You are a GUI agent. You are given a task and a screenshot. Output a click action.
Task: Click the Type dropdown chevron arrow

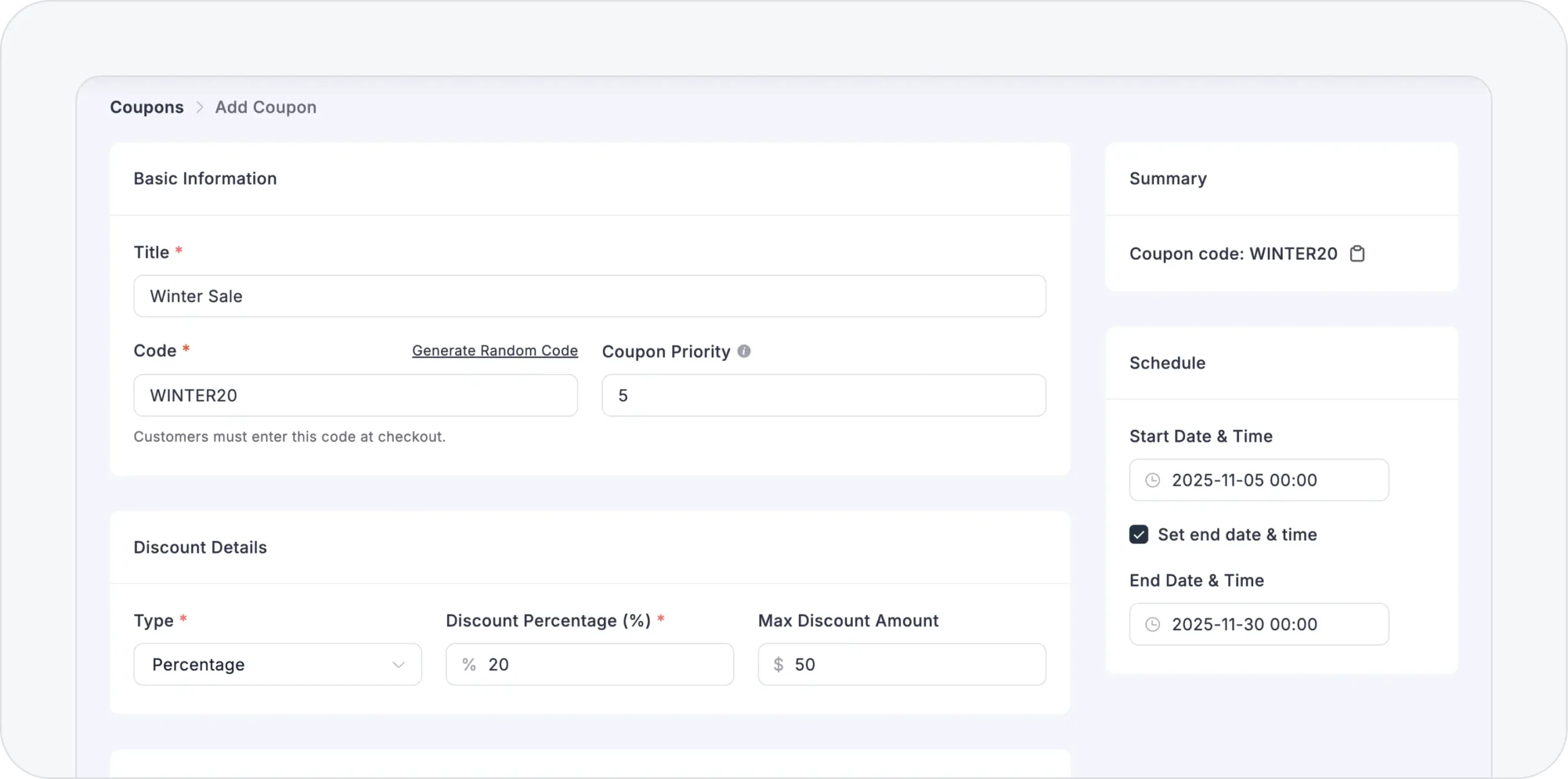pyautogui.click(x=399, y=664)
